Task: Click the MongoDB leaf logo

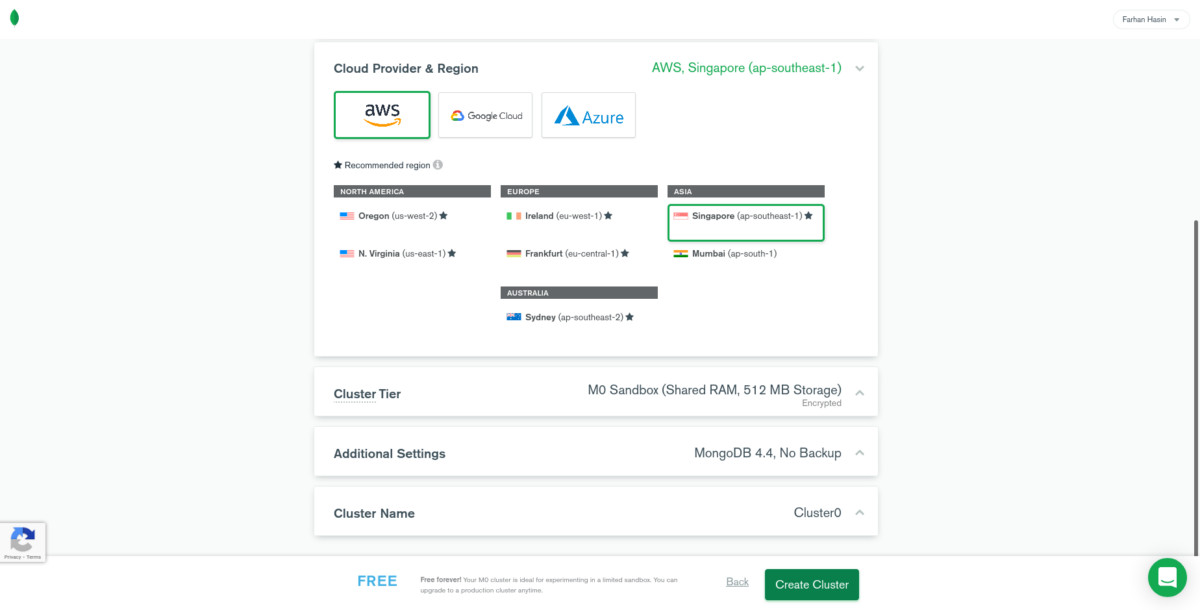Action: tap(14, 18)
